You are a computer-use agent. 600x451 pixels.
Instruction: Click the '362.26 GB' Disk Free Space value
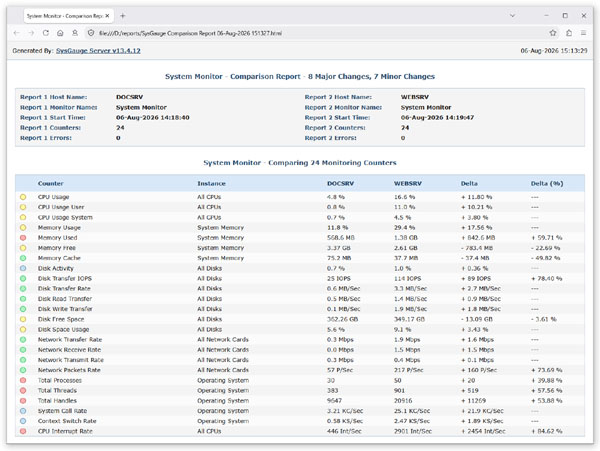click(342, 319)
